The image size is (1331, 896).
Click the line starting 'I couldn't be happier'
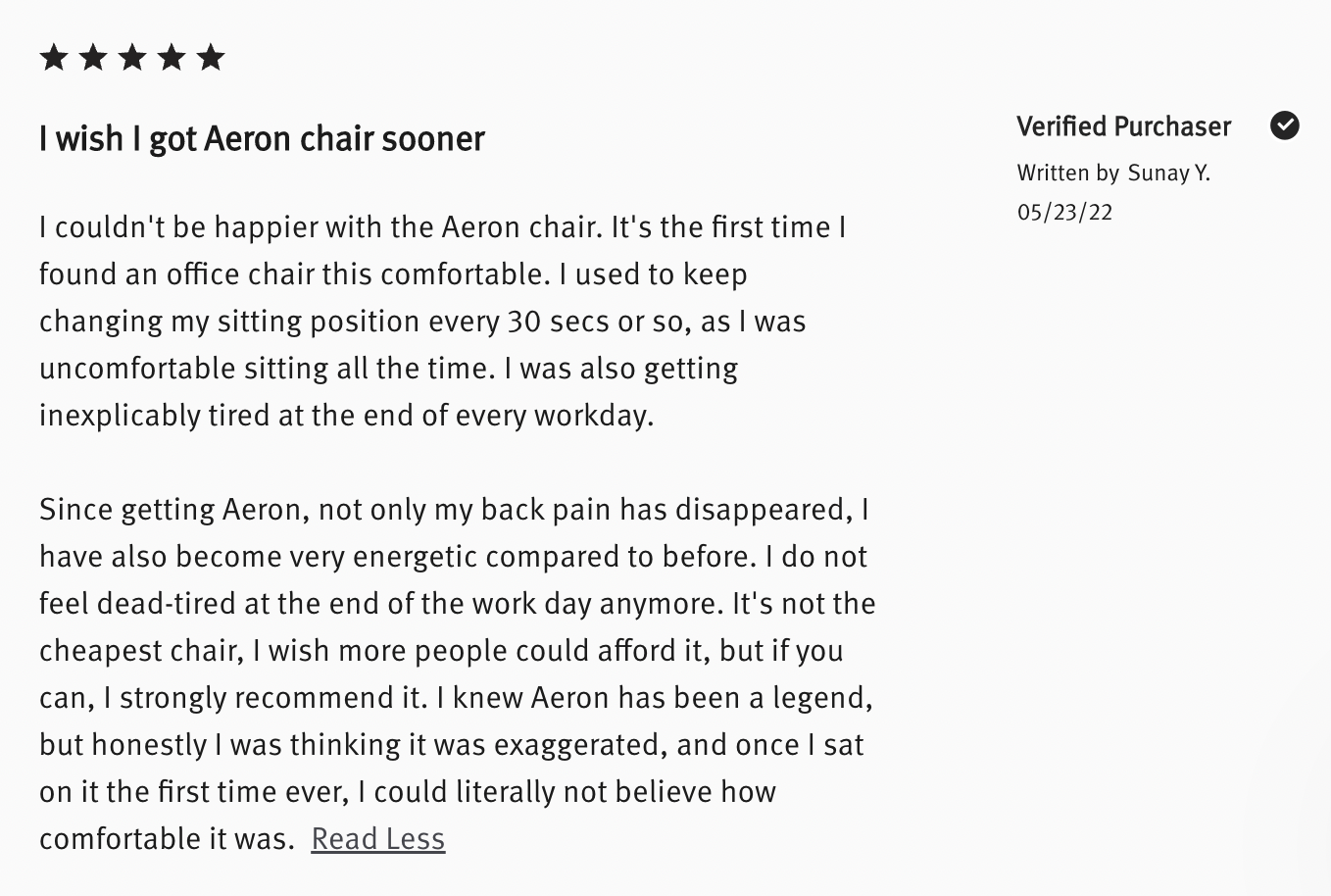[x=443, y=227]
